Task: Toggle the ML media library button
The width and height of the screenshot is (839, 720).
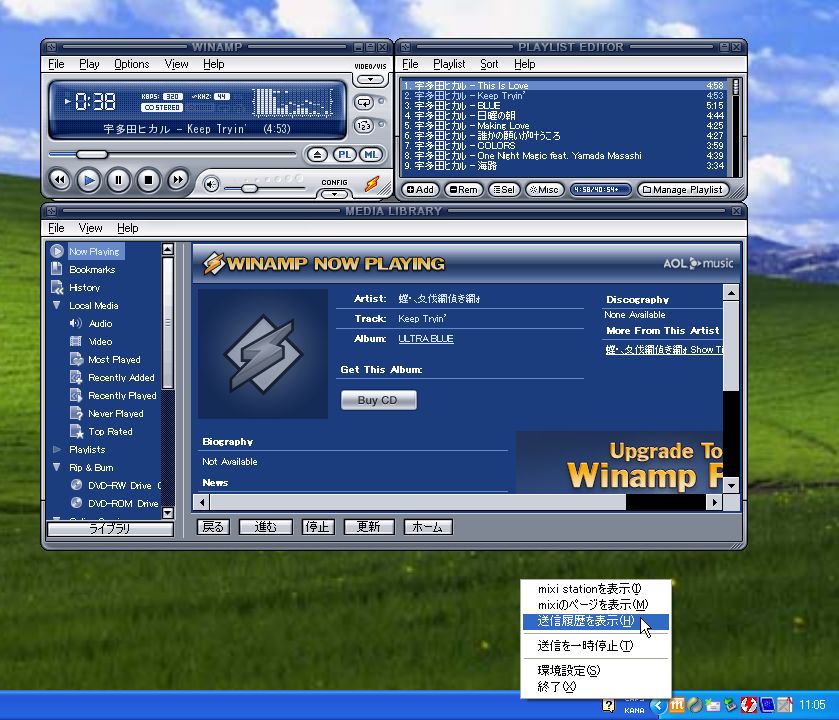Action: 371,155
